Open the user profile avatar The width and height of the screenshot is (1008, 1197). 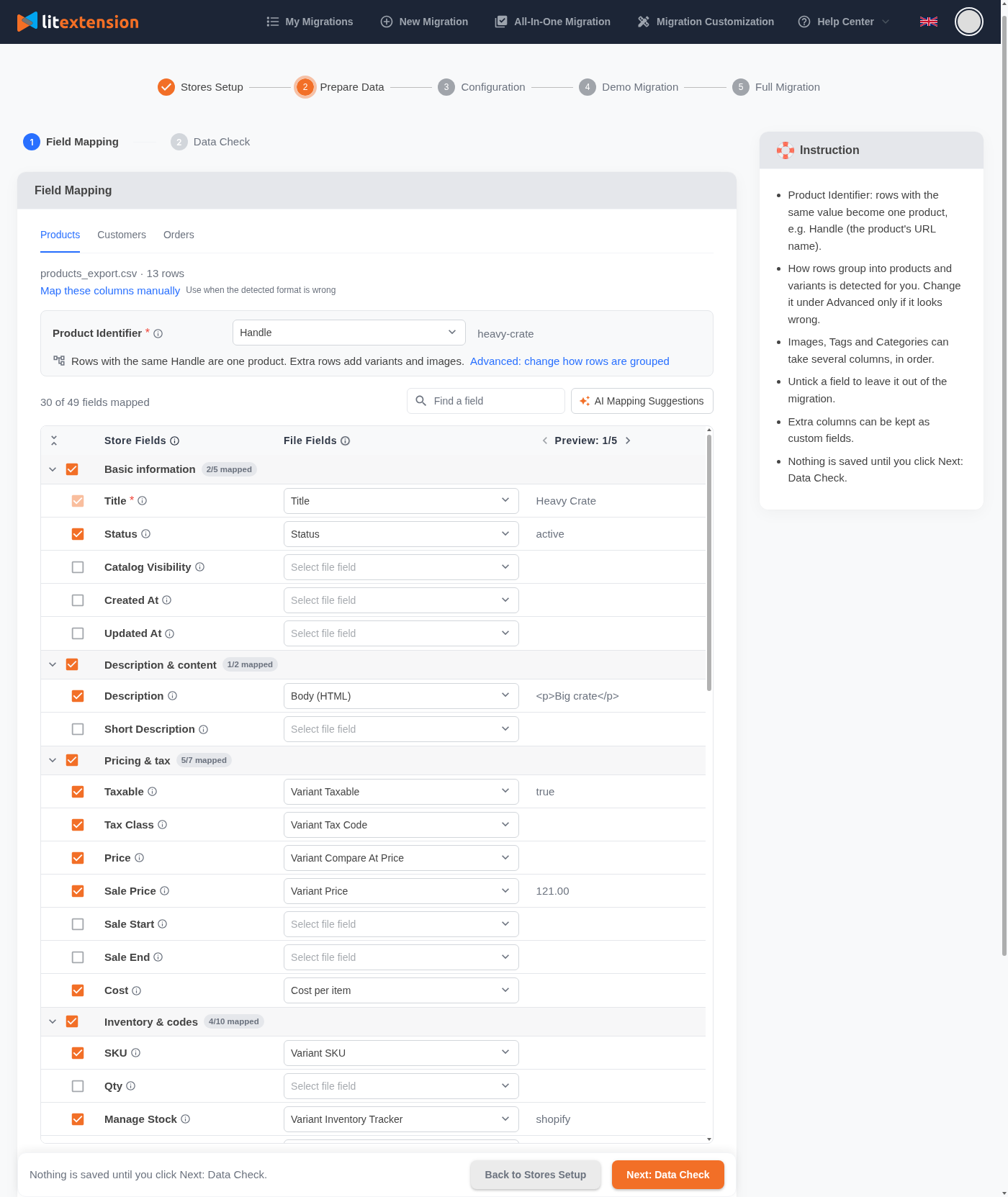point(969,22)
